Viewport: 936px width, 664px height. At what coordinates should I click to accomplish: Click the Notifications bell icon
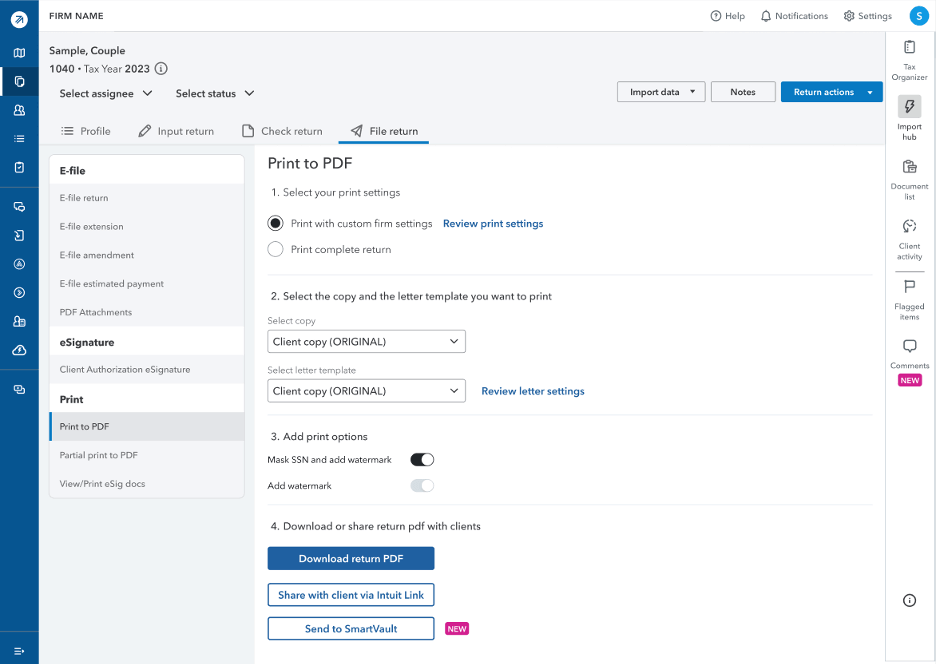click(x=765, y=16)
